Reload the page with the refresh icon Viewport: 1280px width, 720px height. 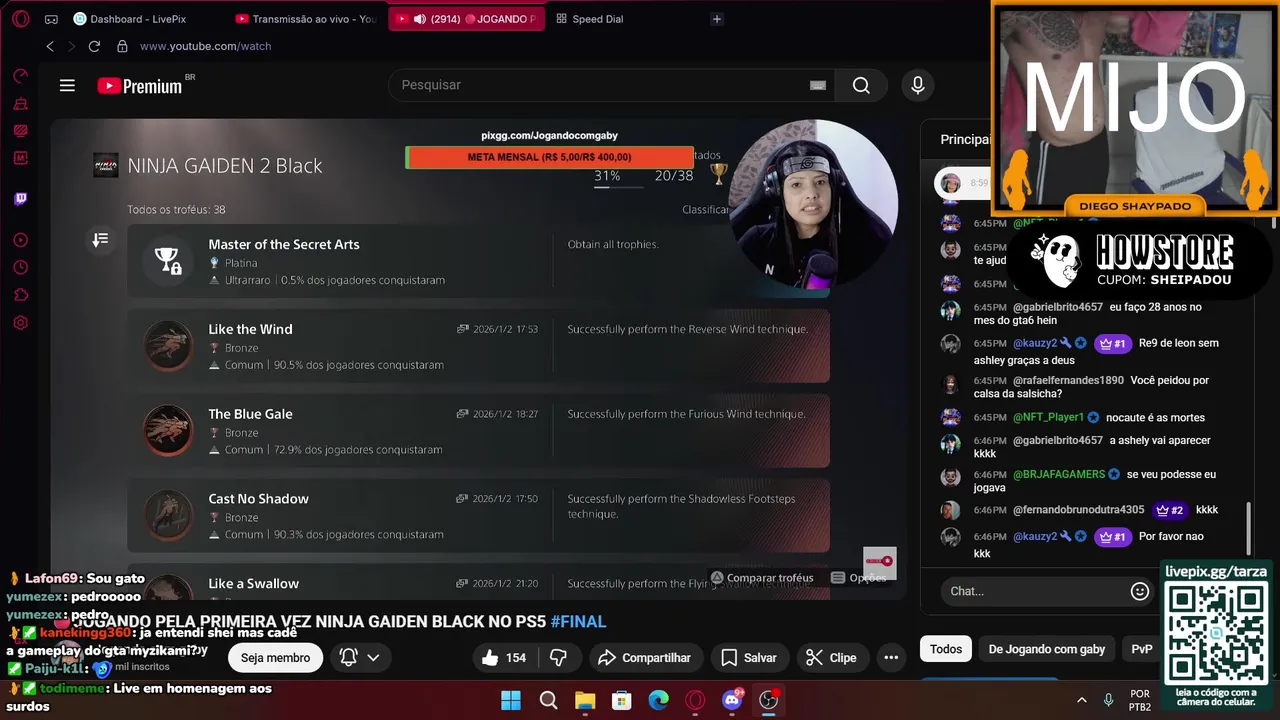[x=94, y=46]
